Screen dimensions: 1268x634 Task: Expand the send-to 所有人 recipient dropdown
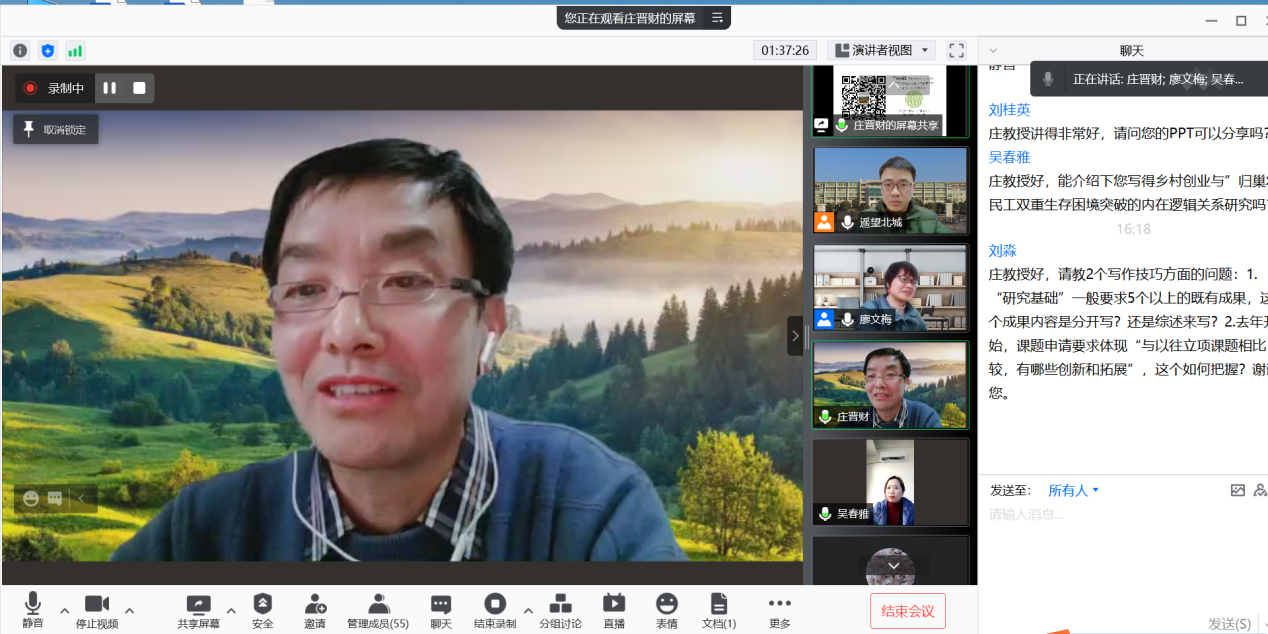(1073, 490)
